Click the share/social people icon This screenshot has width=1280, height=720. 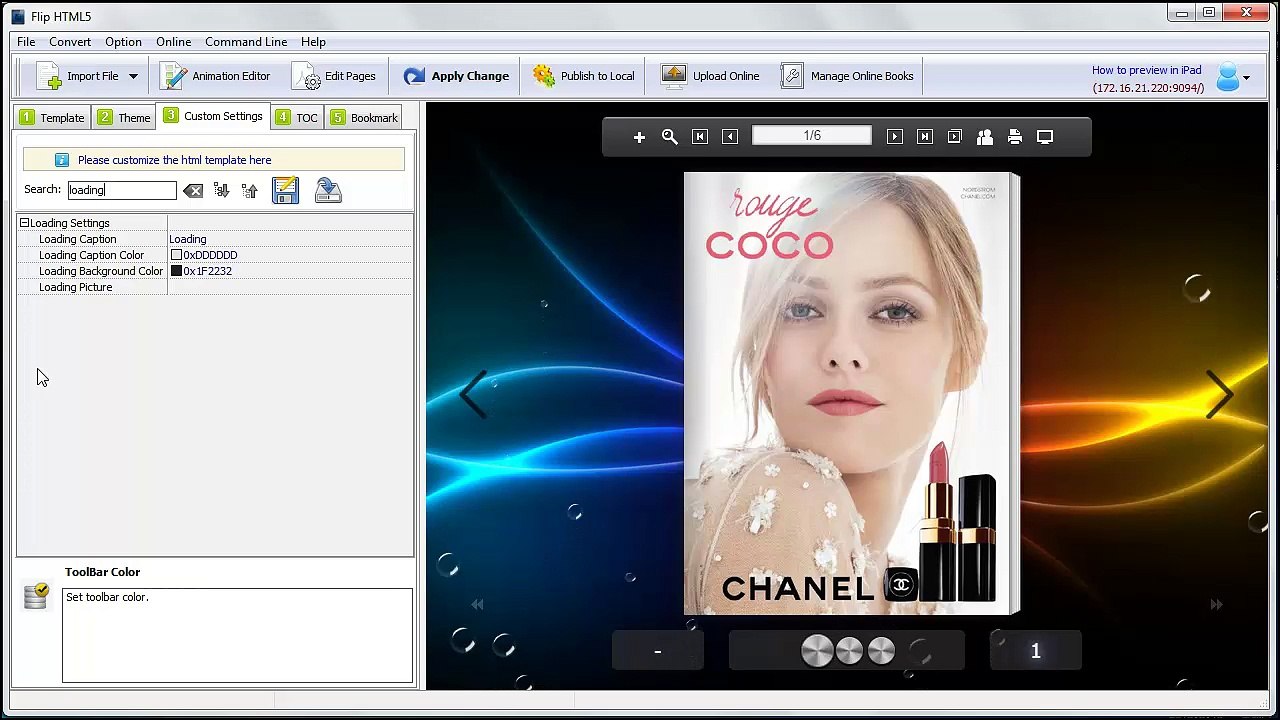pyautogui.click(x=985, y=137)
